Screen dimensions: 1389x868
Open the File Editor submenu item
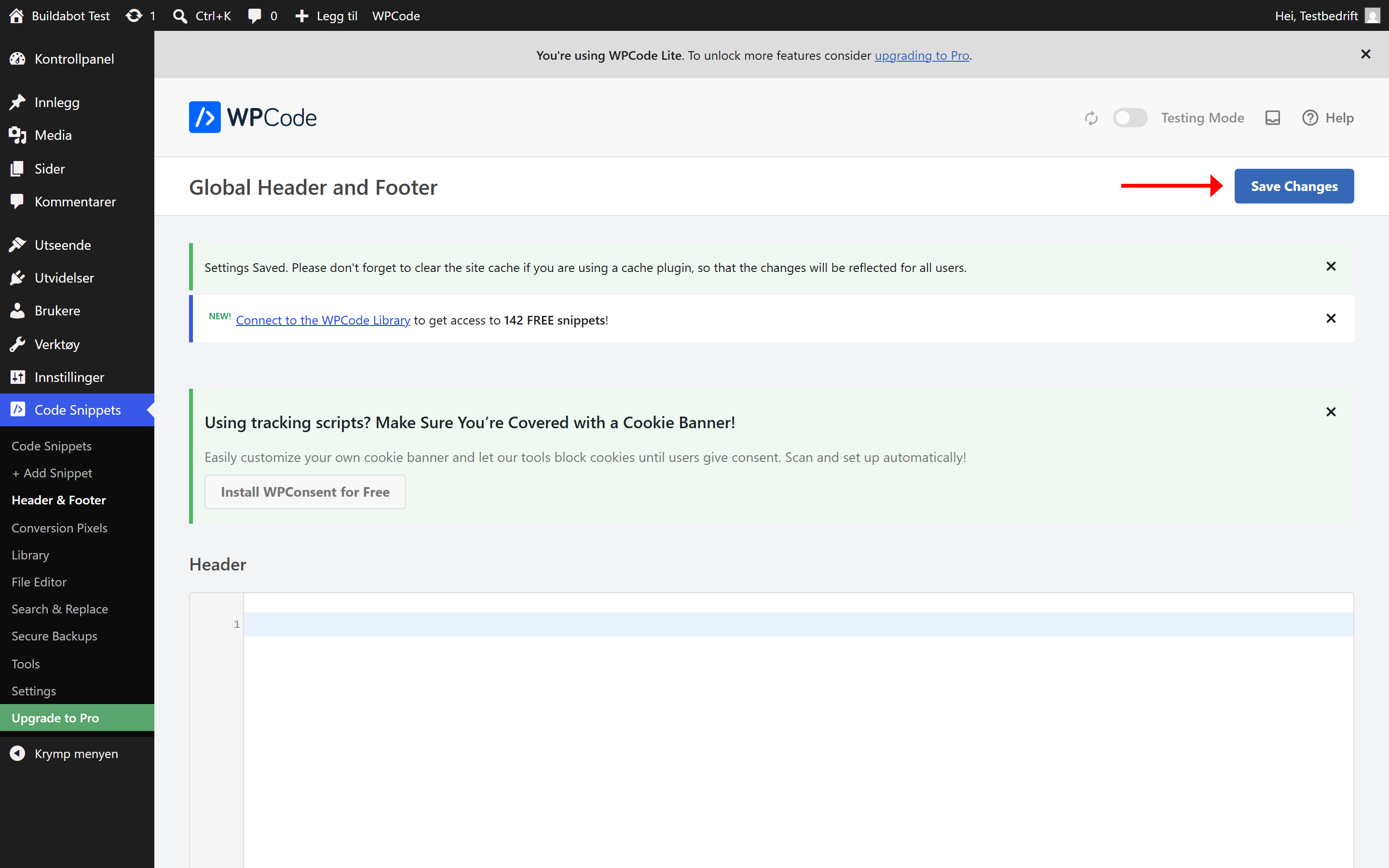point(39,582)
